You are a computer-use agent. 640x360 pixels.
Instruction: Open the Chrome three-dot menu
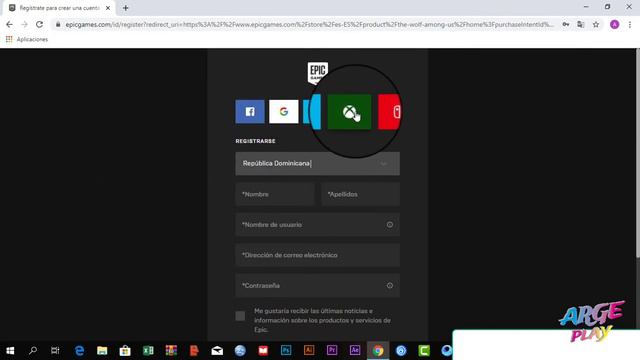tap(630, 24)
